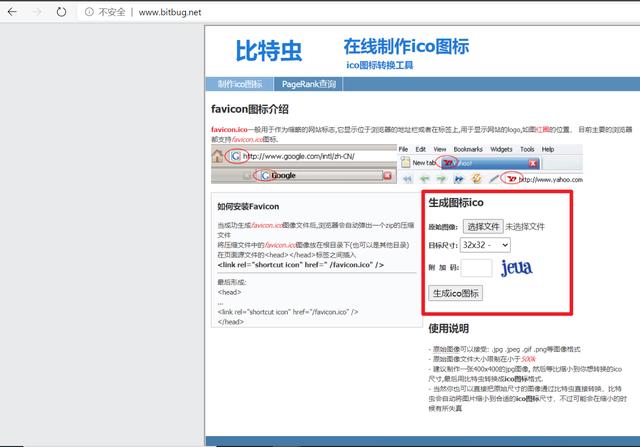Click the browser back arrow
The width and height of the screenshot is (640, 447).
click(12, 12)
